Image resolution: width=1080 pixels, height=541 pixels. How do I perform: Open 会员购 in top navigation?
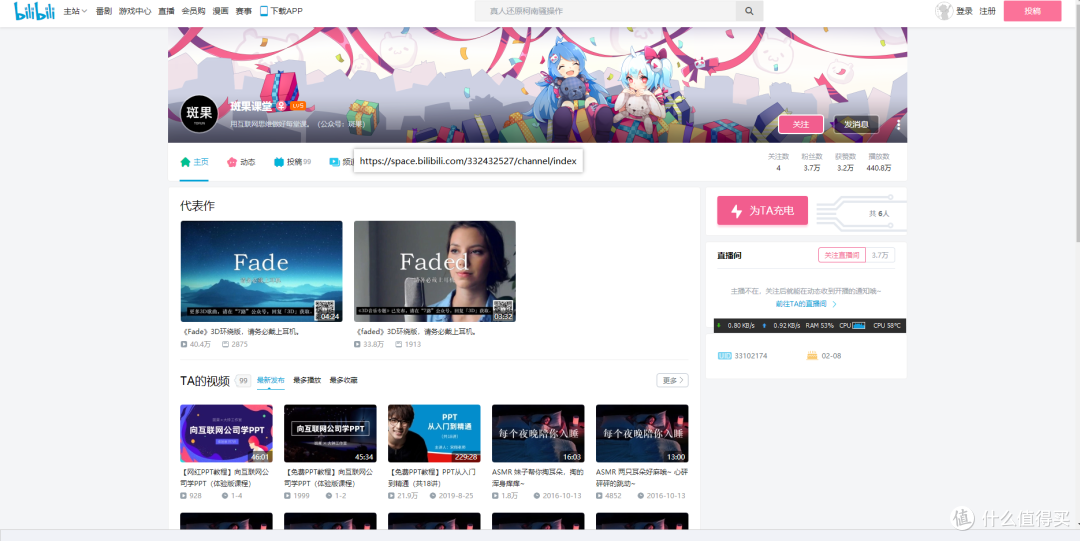coord(194,11)
